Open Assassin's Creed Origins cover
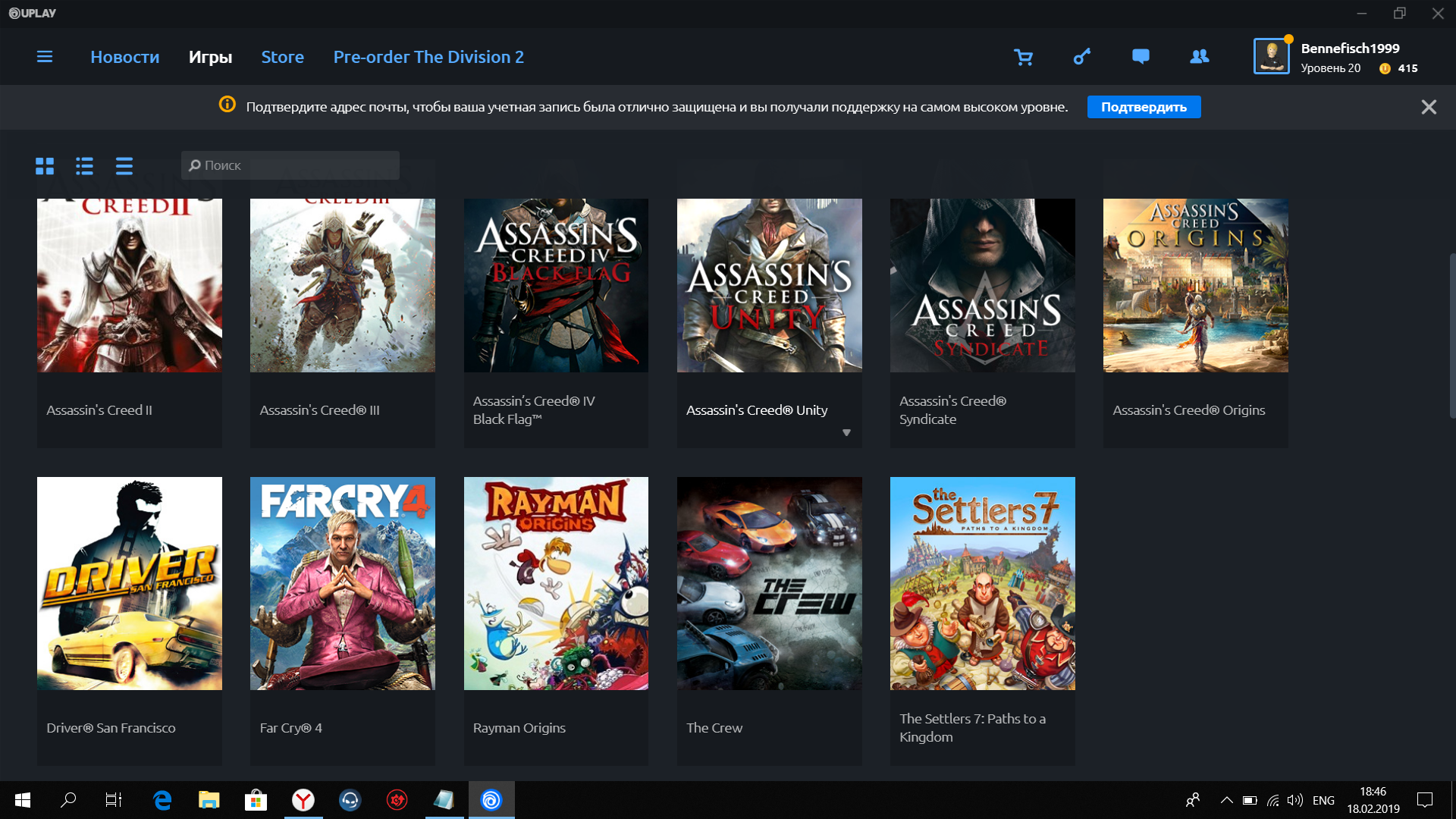 point(1195,285)
